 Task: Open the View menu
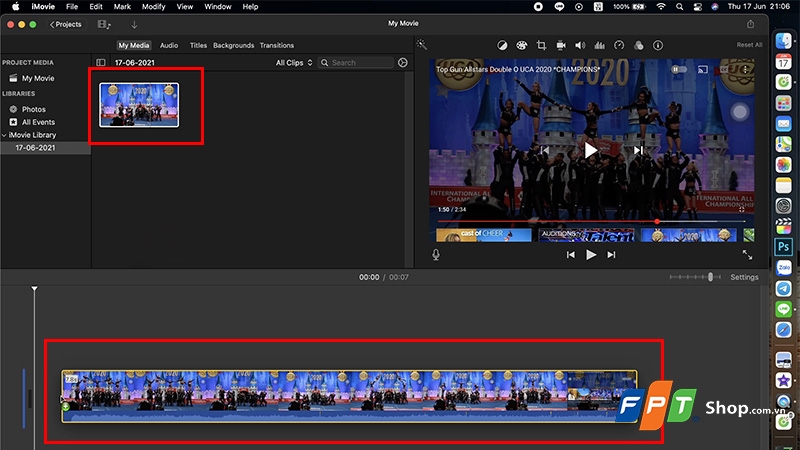click(x=185, y=7)
